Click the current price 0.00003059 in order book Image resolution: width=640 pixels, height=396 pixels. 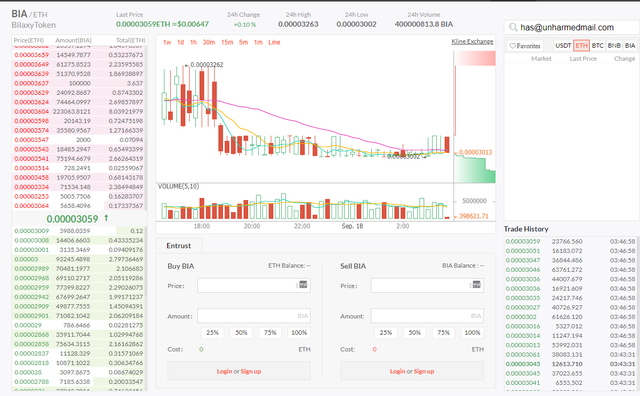(x=72, y=219)
